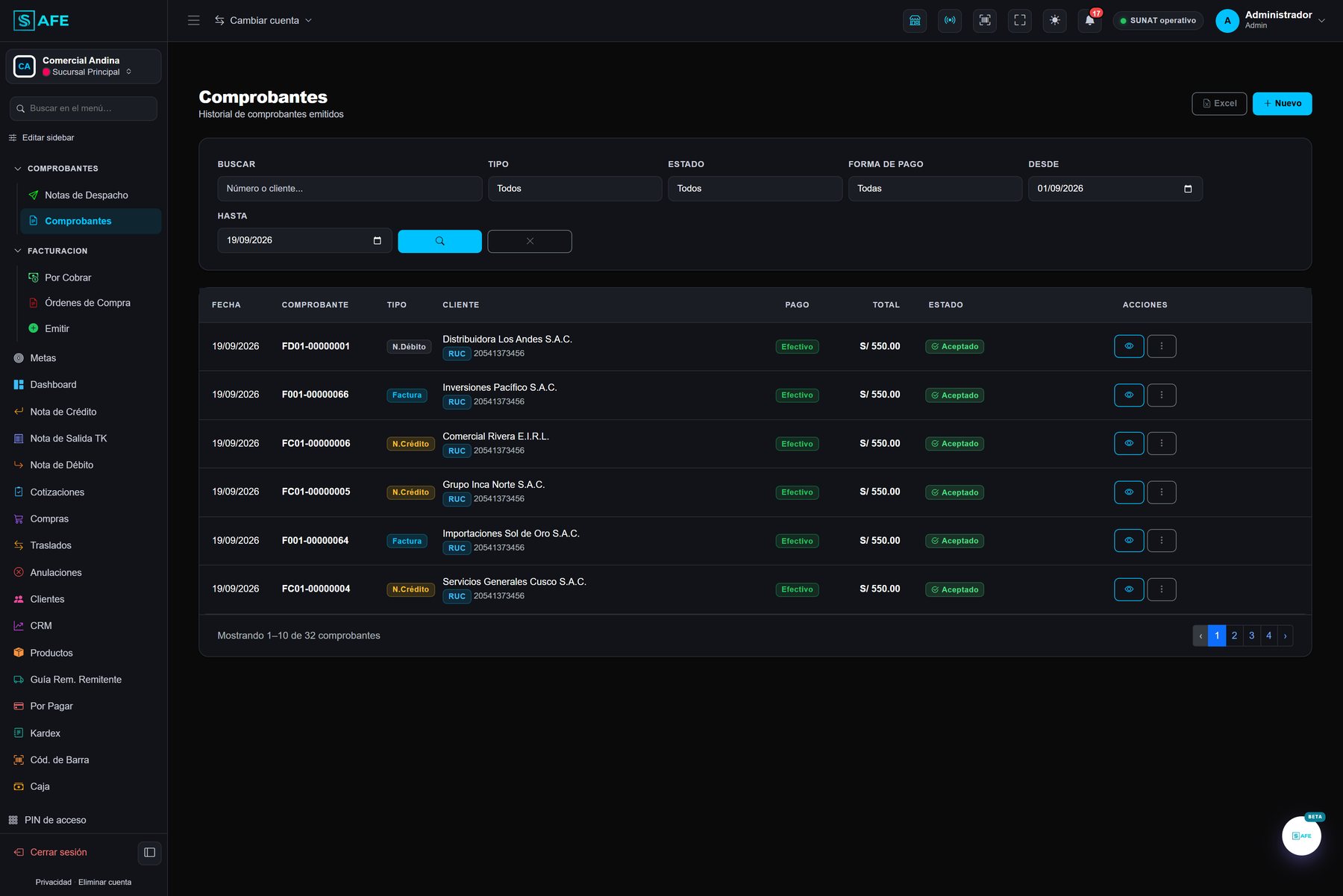Toggle light theme with sun icon
The image size is (1343, 896).
coord(1054,20)
